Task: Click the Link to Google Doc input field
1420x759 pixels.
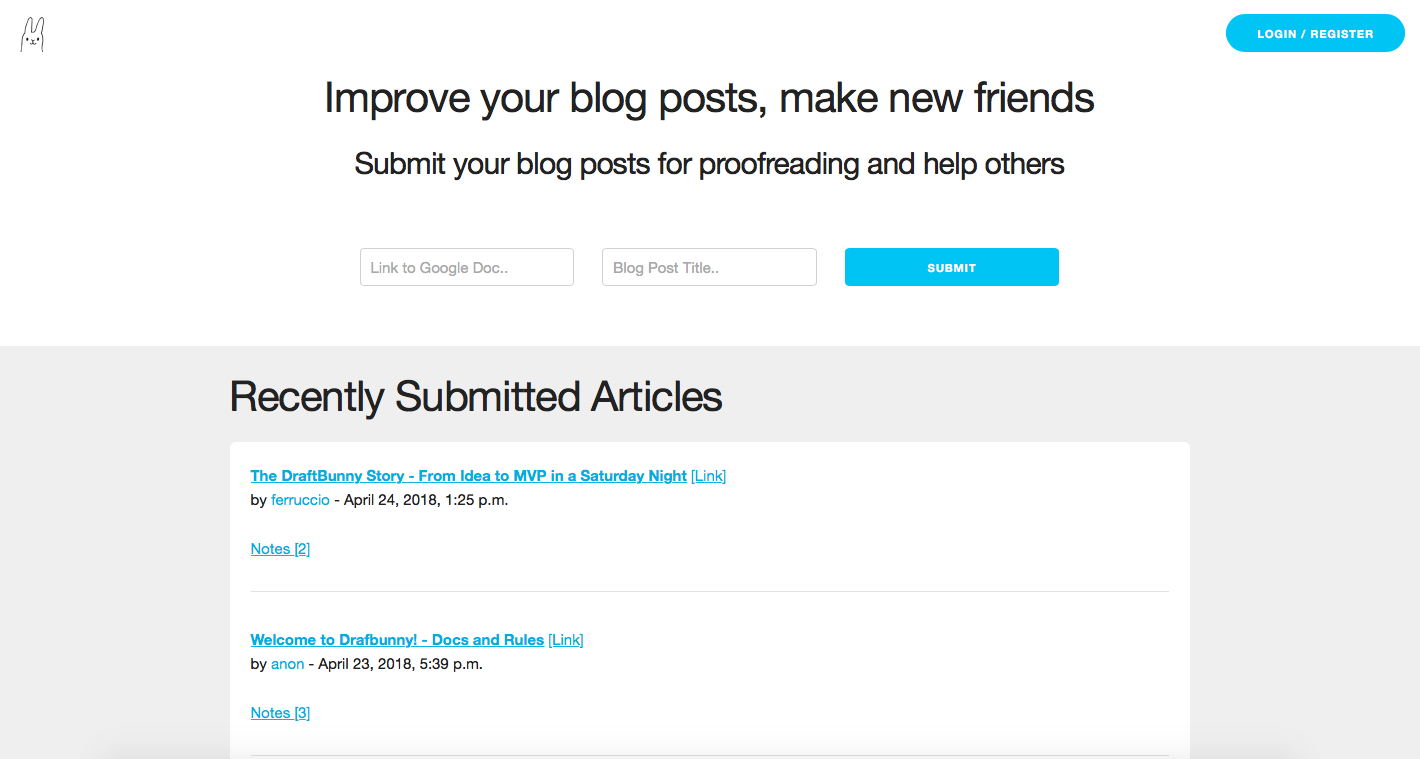Action: tap(466, 267)
